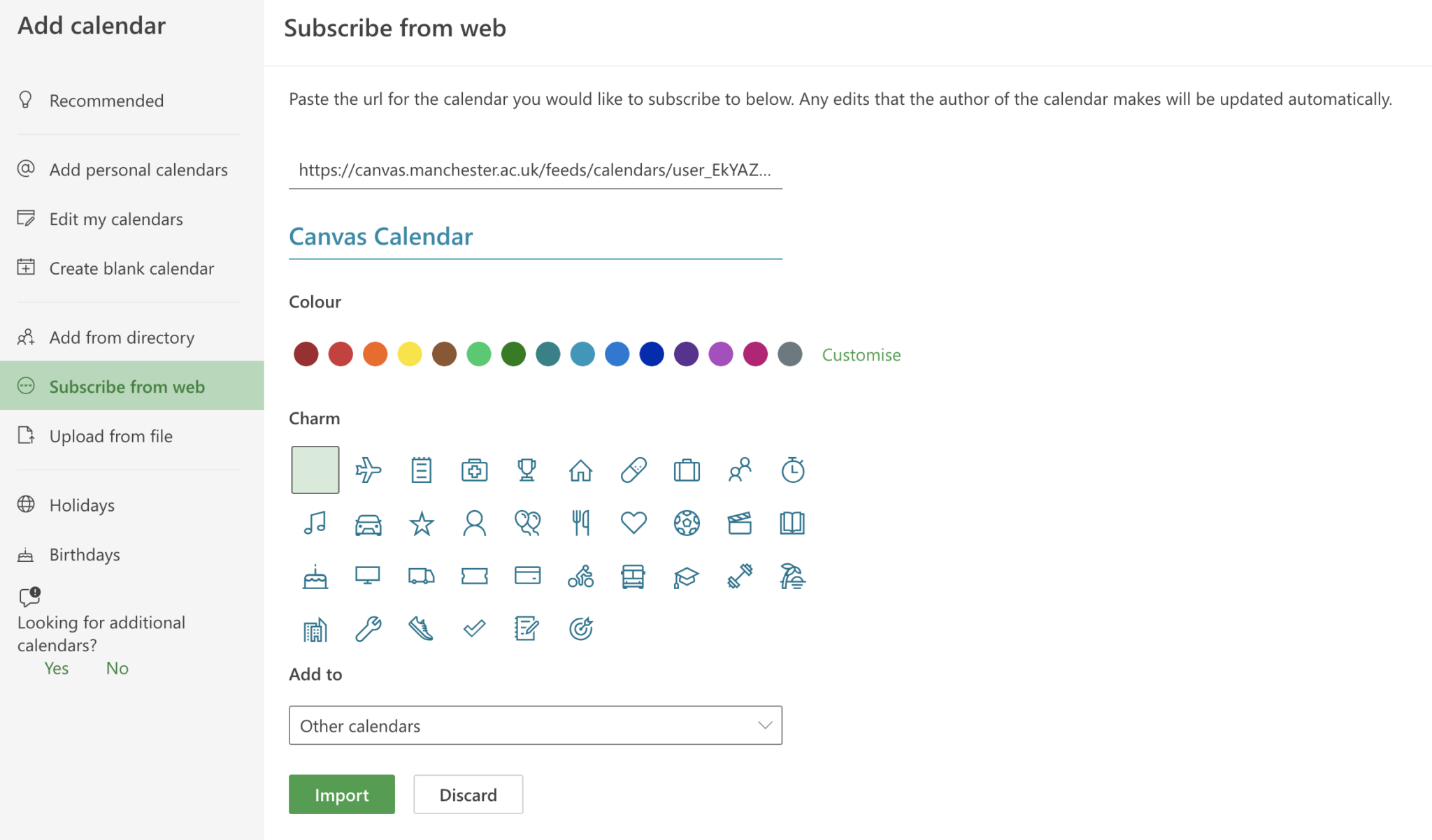Pick the palm tree vacation charm

[x=793, y=576]
